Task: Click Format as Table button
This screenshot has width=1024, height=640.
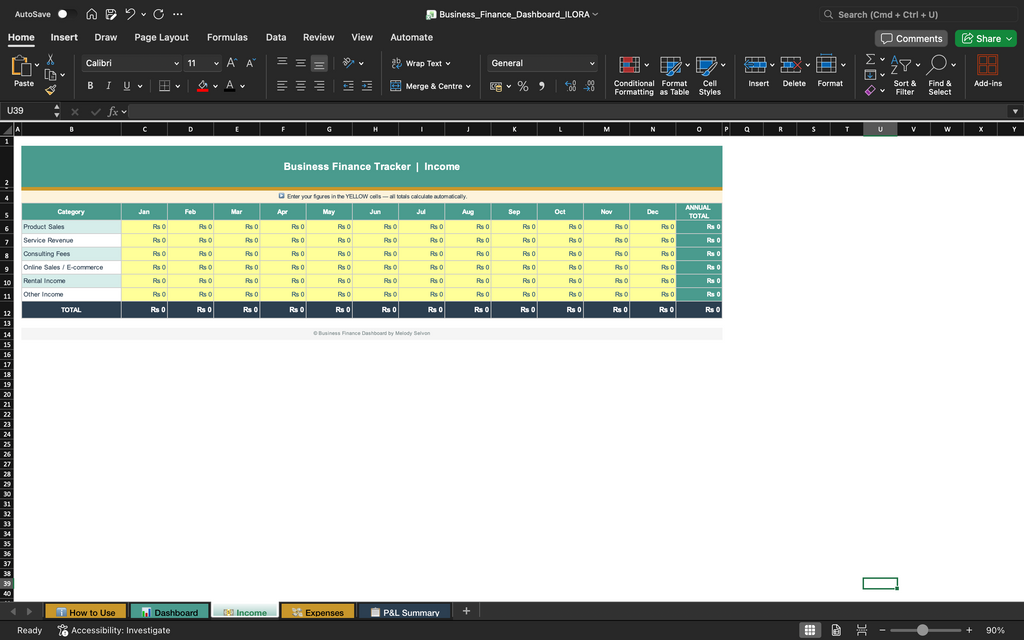Action: point(674,76)
